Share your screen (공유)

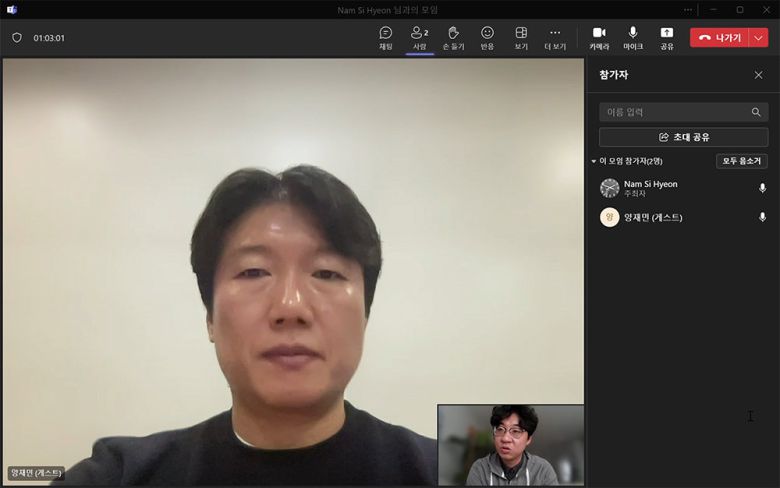point(667,38)
